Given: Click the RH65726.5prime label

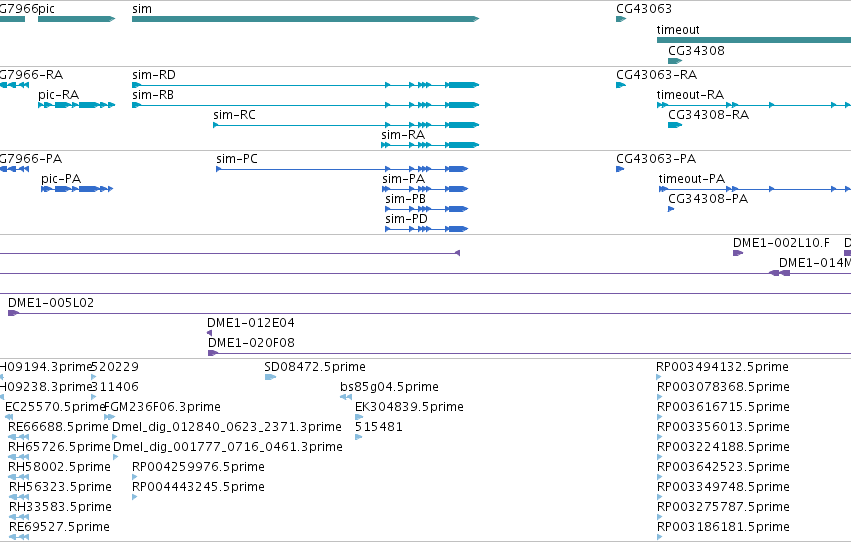Looking at the screenshot, I should pyautogui.click(x=59, y=447).
